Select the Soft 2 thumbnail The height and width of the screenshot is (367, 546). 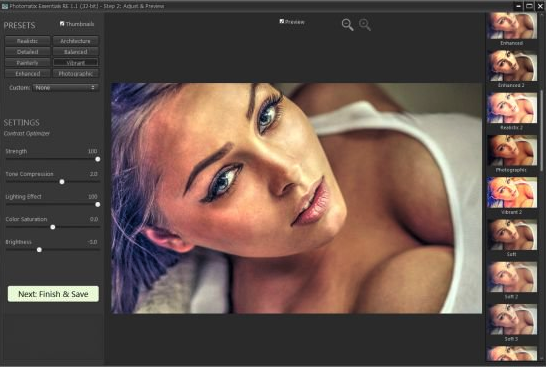pyautogui.click(x=512, y=277)
